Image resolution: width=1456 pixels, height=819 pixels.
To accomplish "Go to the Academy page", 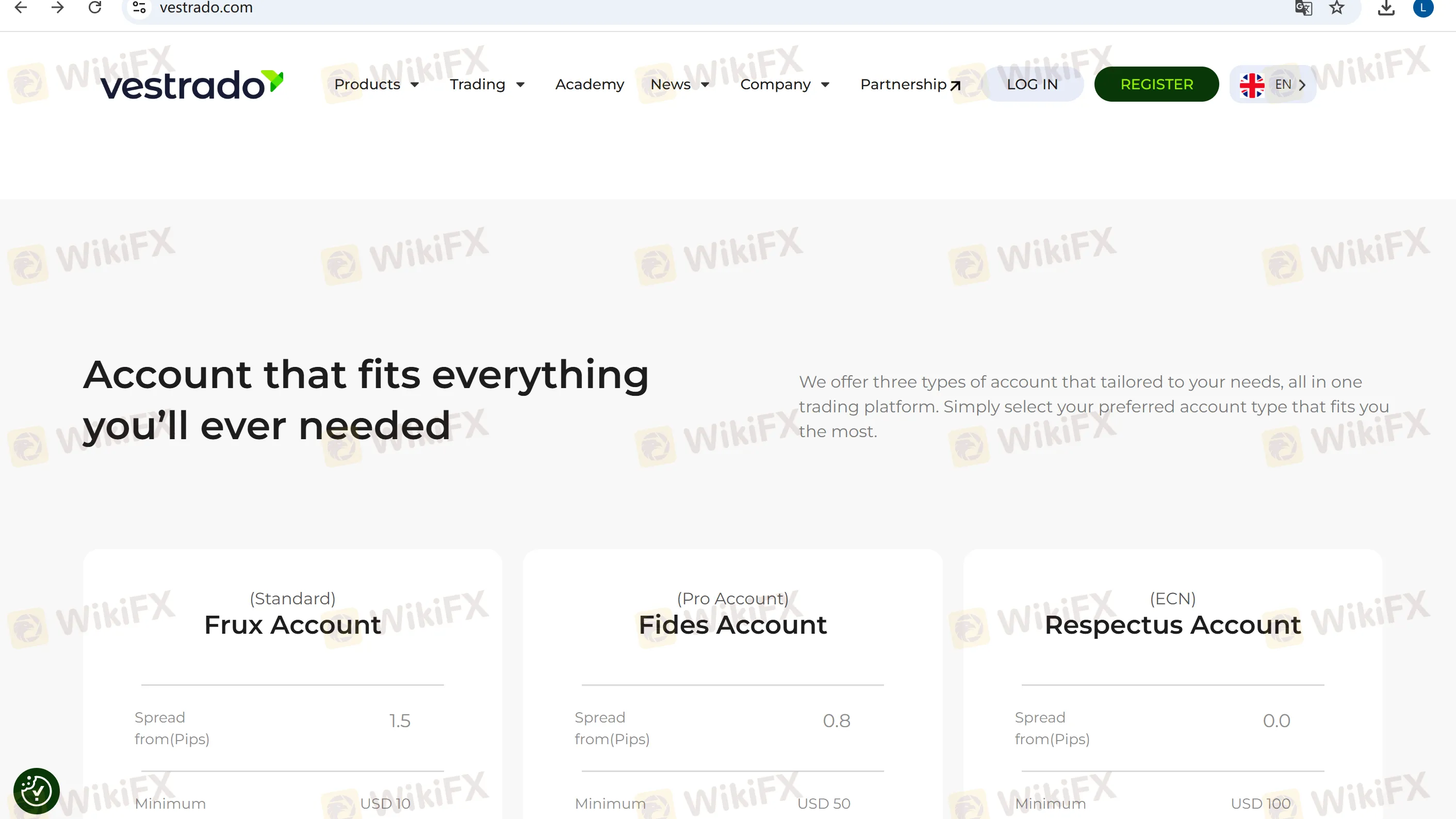I will 590,84.
